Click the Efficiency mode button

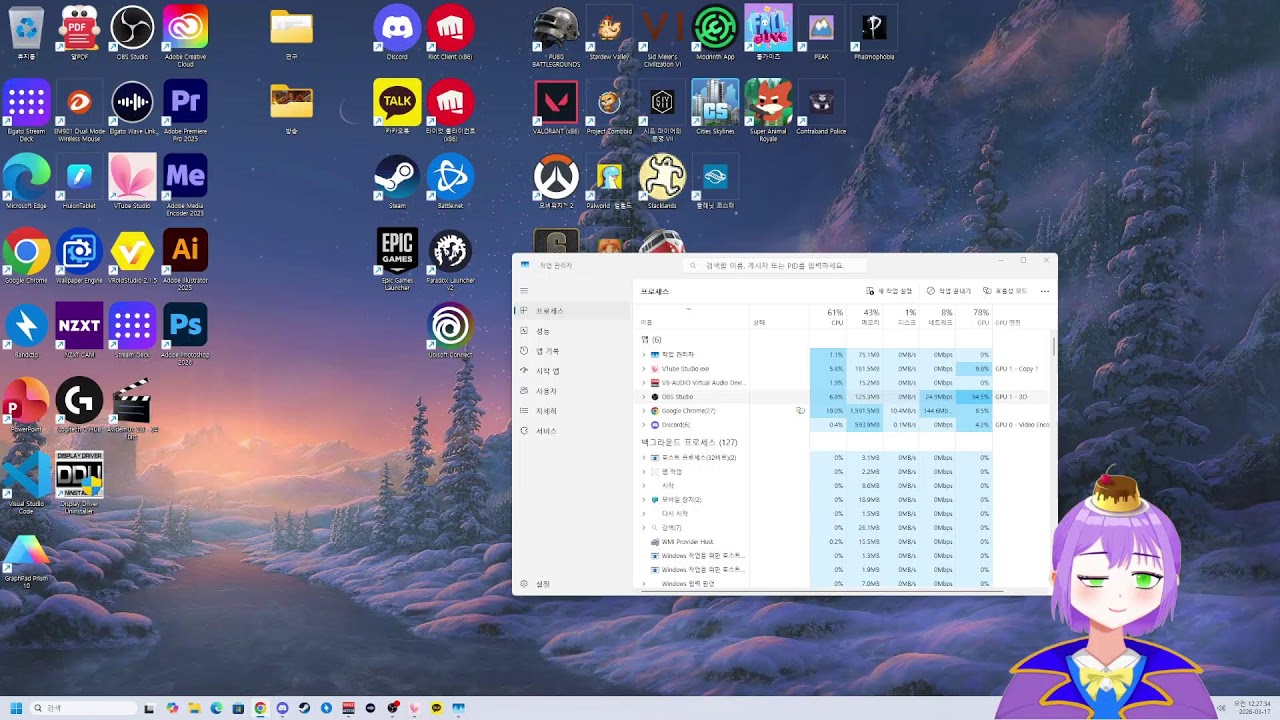click(x=1005, y=291)
